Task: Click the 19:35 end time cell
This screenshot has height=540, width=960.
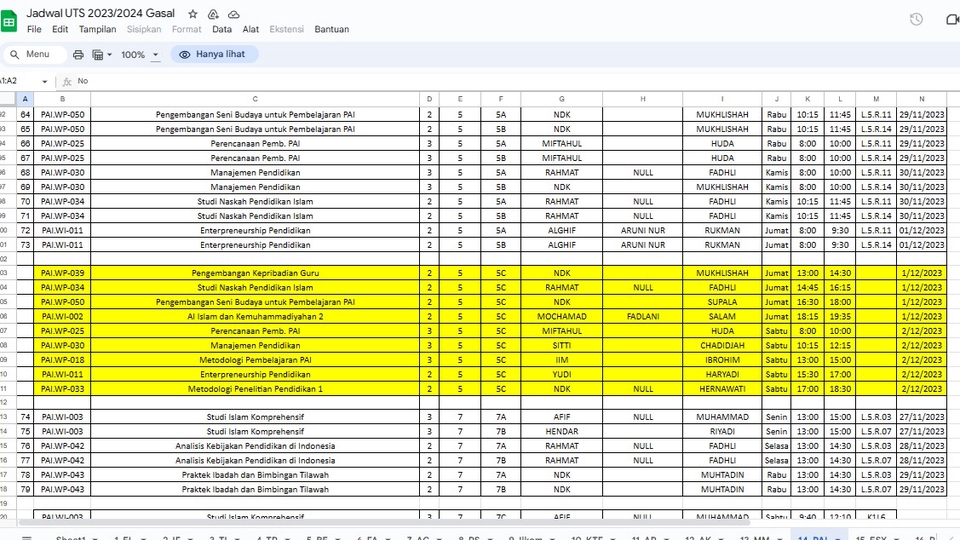Action: point(840,317)
